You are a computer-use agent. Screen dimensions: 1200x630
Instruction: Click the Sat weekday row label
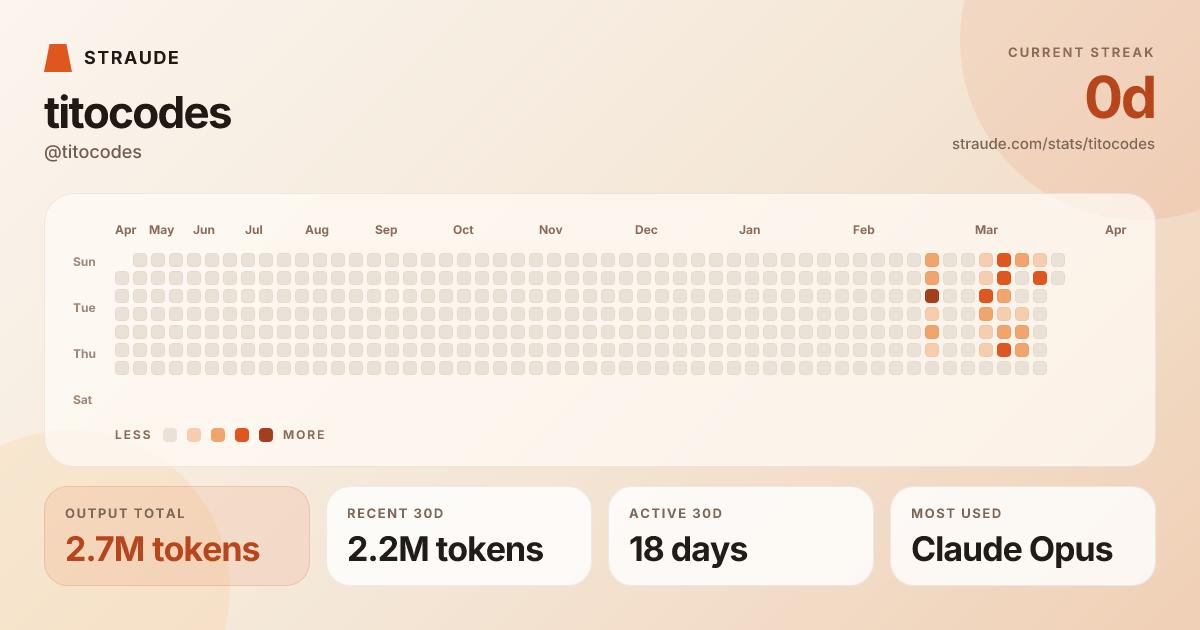(83, 400)
